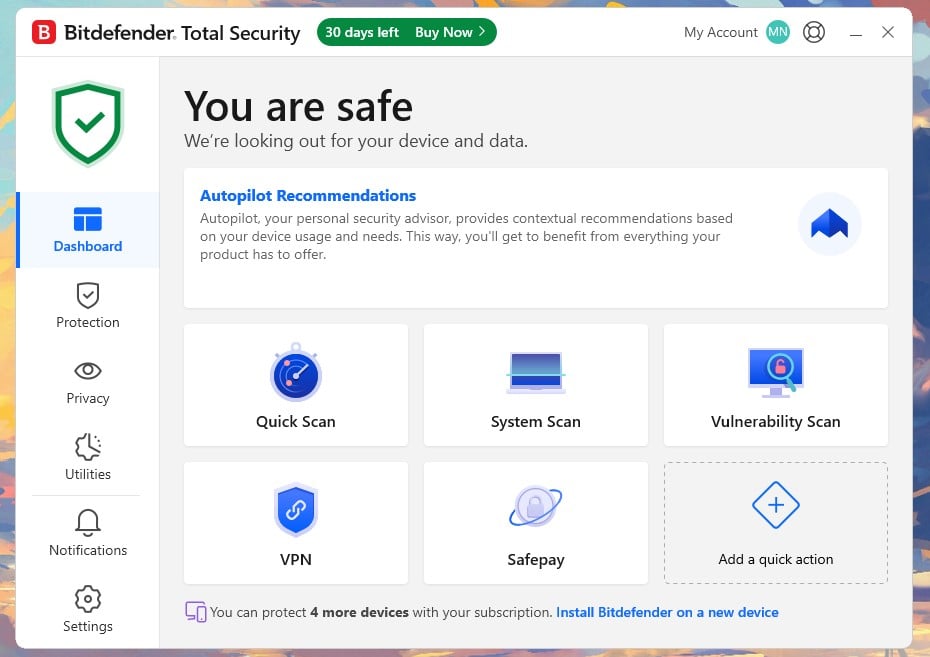Click the Notifications bell icon
Screen dimensions: 930x657
coord(88,522)
